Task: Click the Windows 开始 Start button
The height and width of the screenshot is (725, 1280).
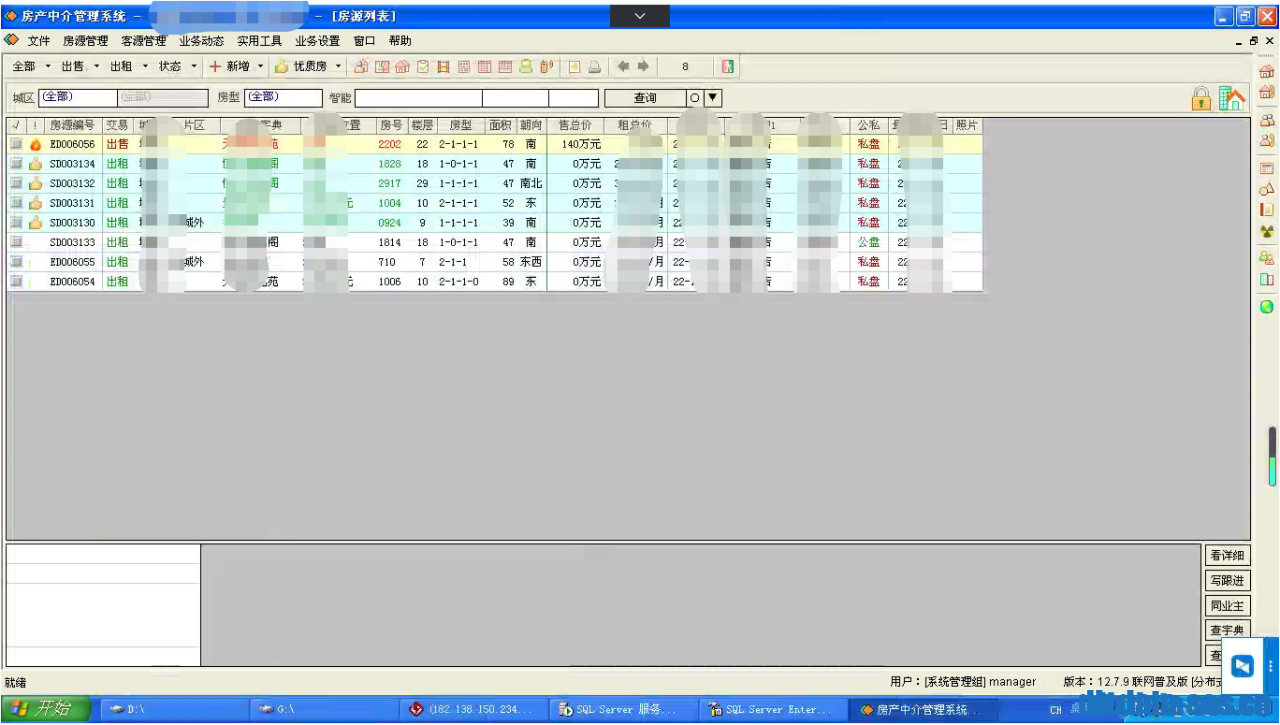Action: 46,709
